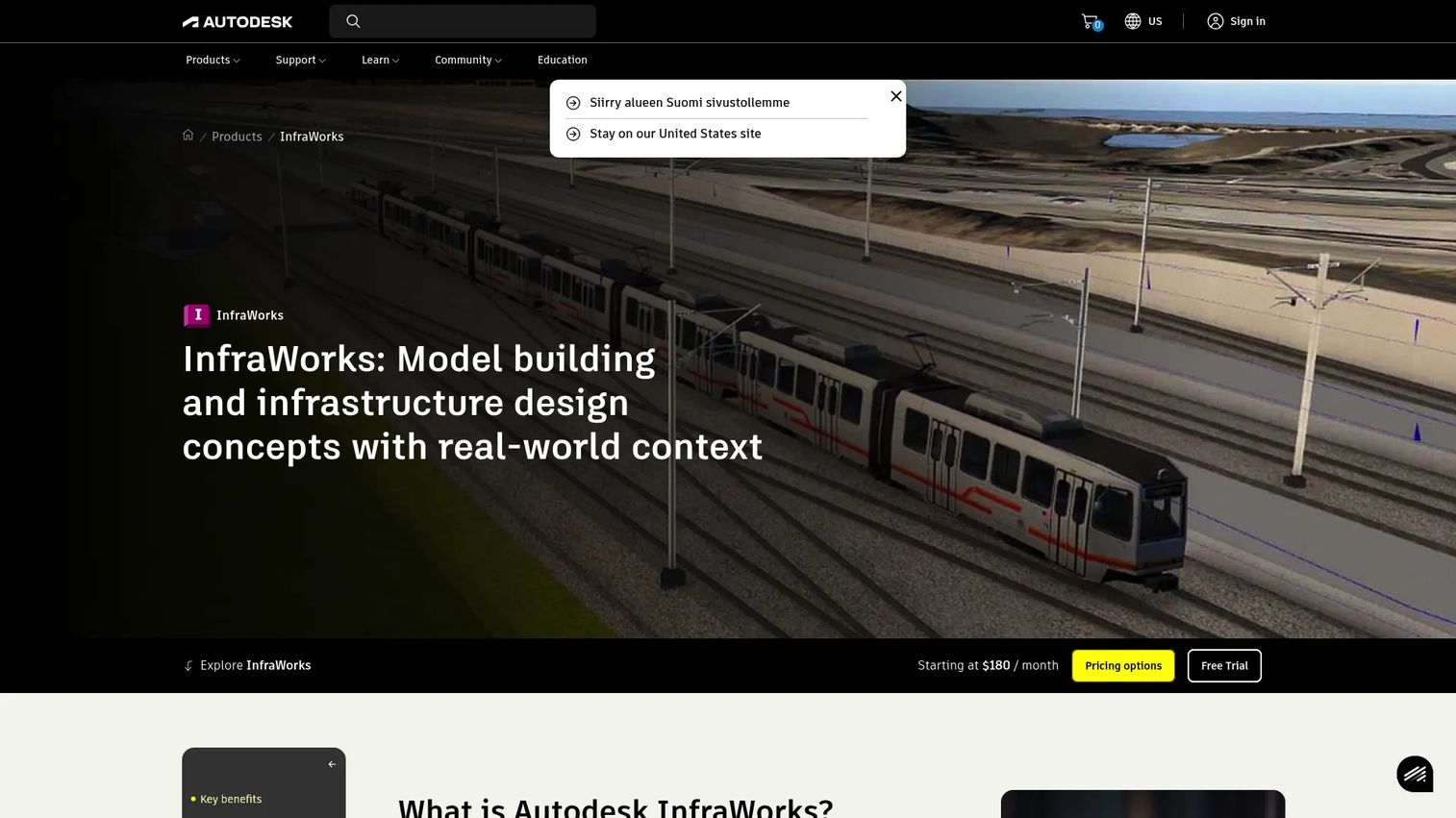This screenshot has width=1456, height=818.
Task: Click the Starting at $180 / month text
Action: (x=988, y=665)
